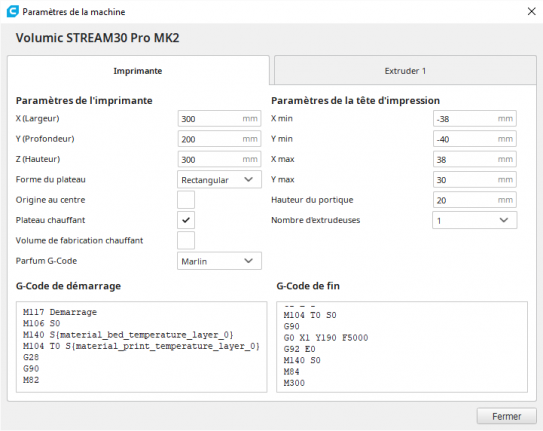This screenshot has height=431, width=543.
Task: Click the M84 line in end G-code
Action: (x=291, y=372)
